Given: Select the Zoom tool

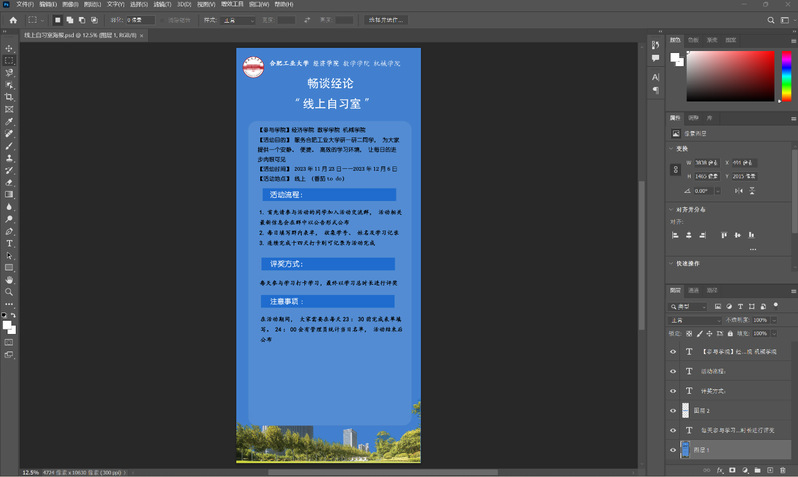Looking at the screenshot, I should click(9, 292).
